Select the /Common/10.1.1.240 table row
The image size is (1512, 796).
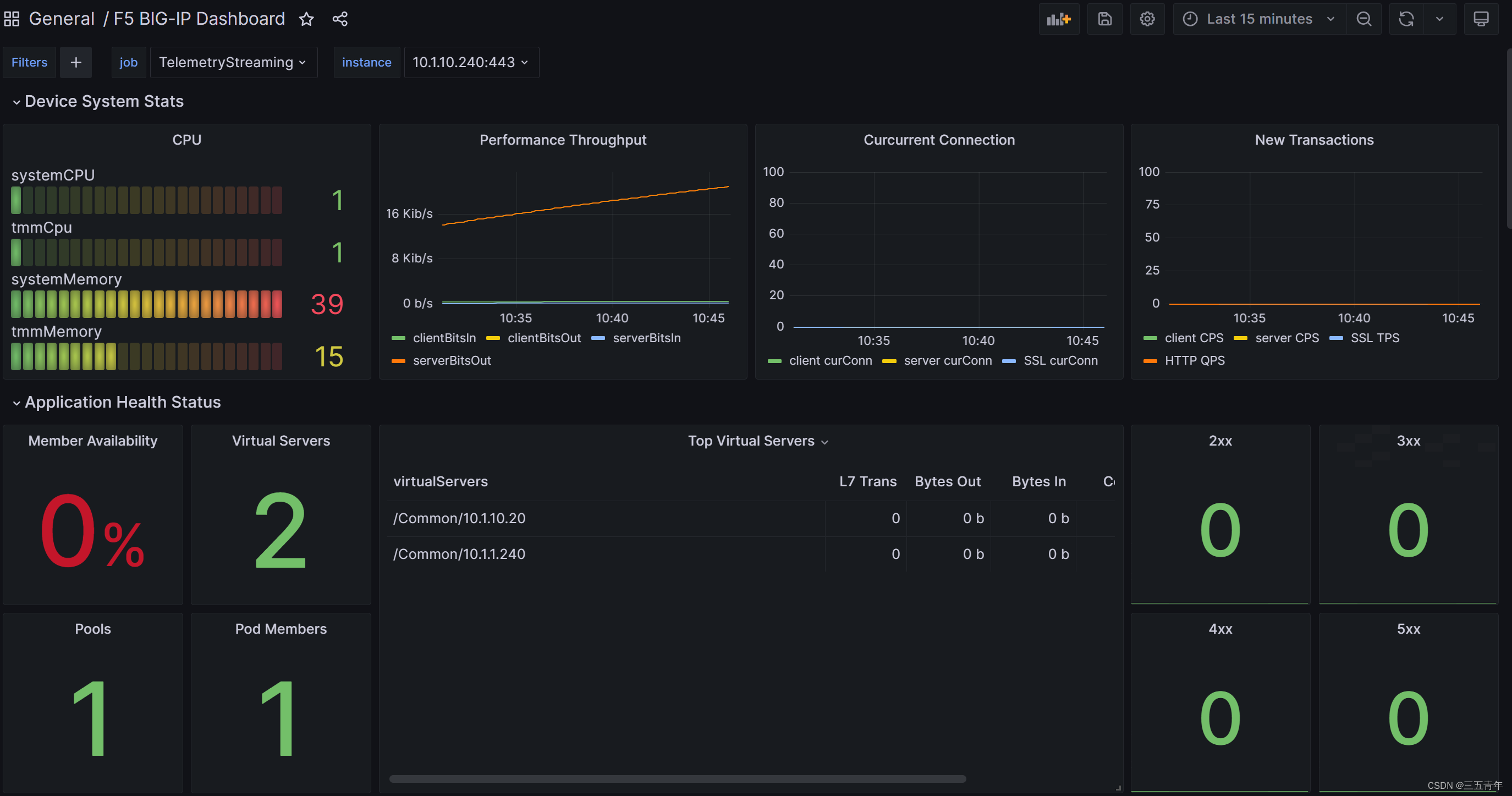751,554
